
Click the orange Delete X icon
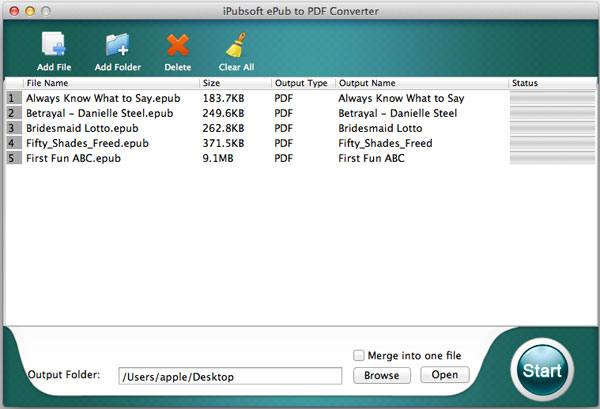click(178, 45)
